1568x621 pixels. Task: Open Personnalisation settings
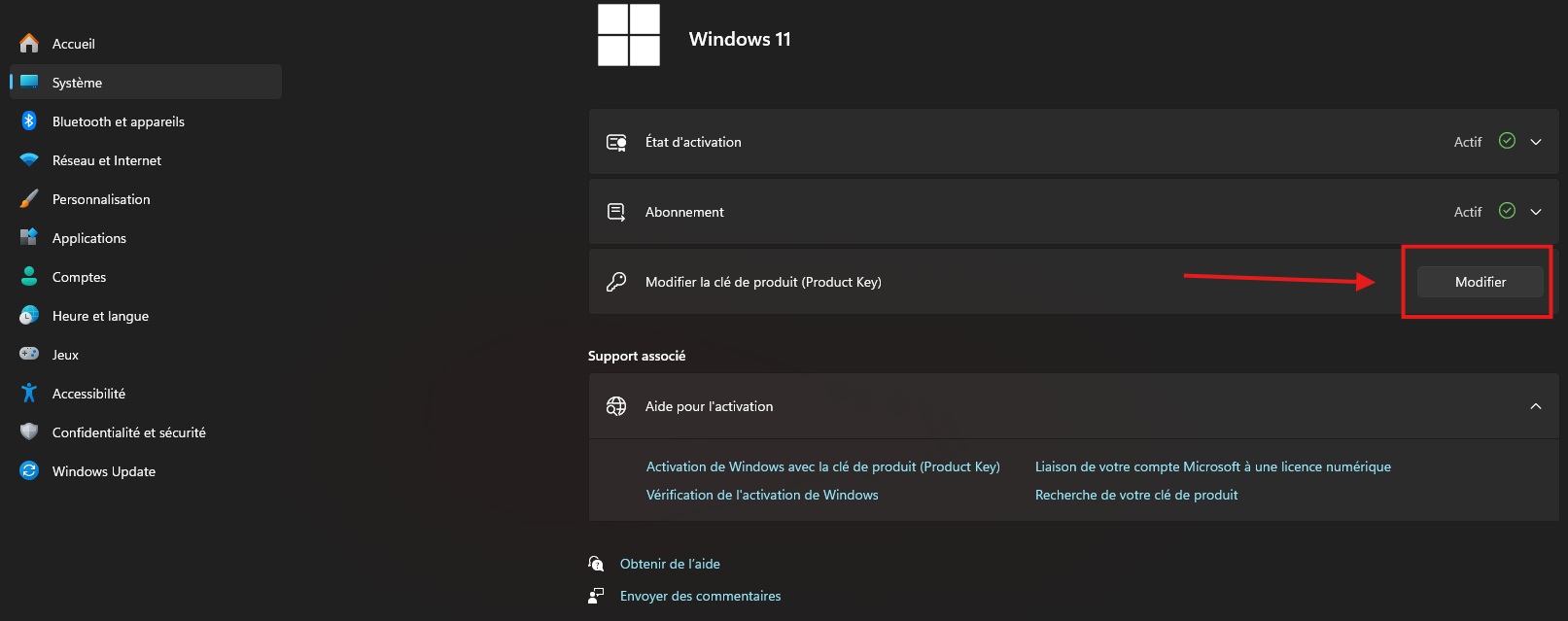(x=146, y=199)
